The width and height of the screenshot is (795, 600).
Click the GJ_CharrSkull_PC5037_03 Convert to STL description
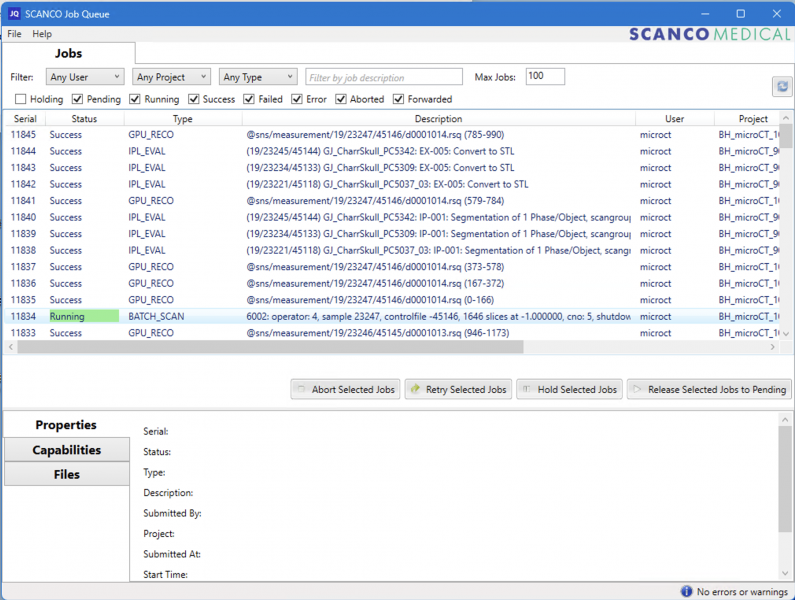pos(387,184)
